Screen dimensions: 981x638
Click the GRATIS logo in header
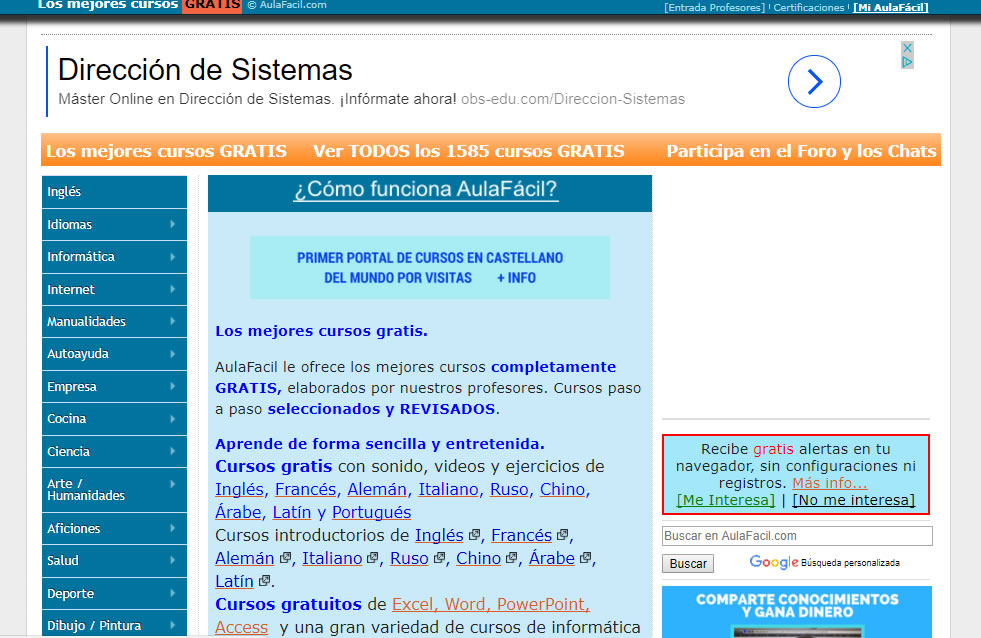[212, 6]
